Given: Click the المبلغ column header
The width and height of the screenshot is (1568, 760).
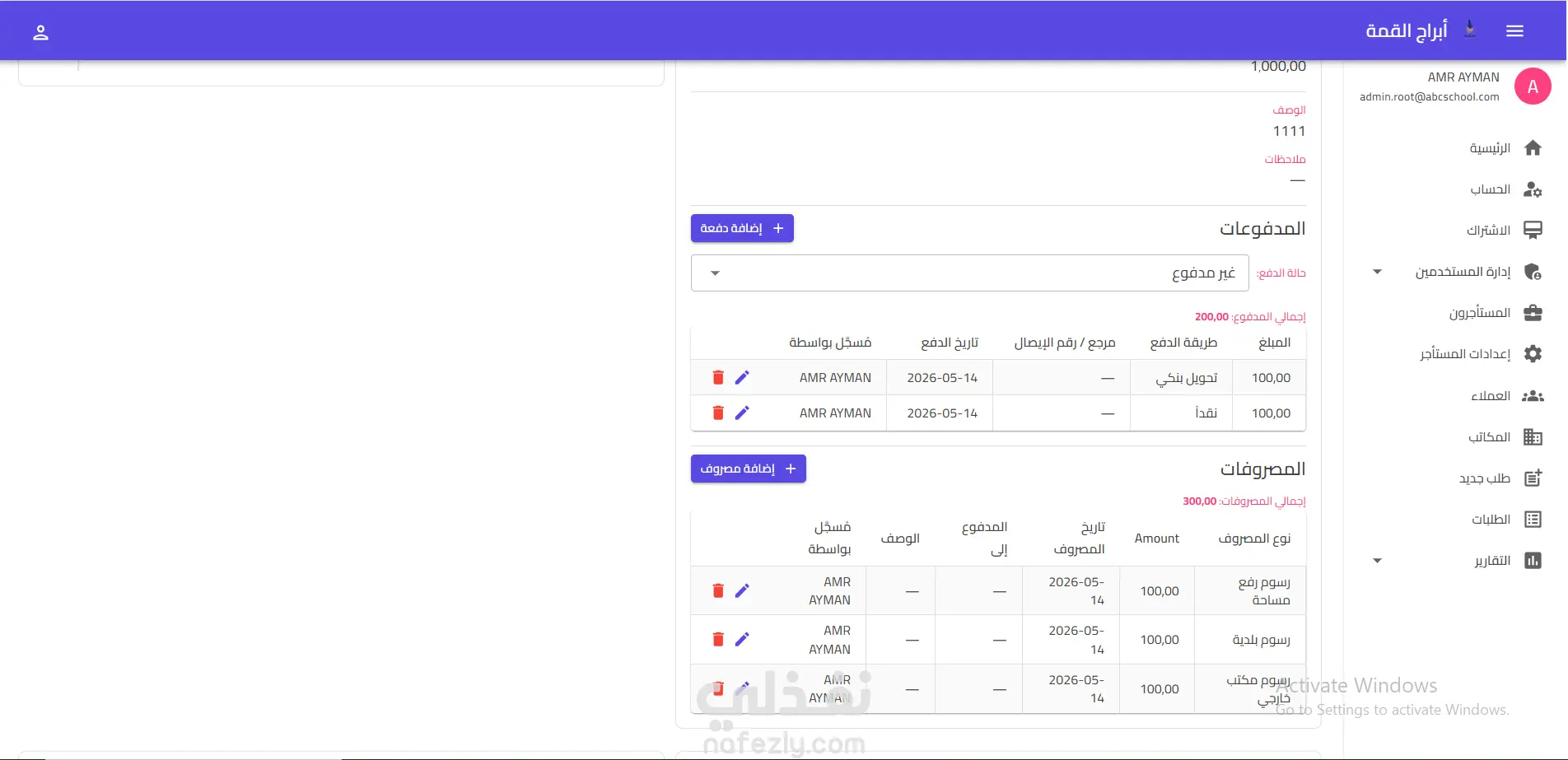Looking at the screenshot, I should pos(1274,343).
